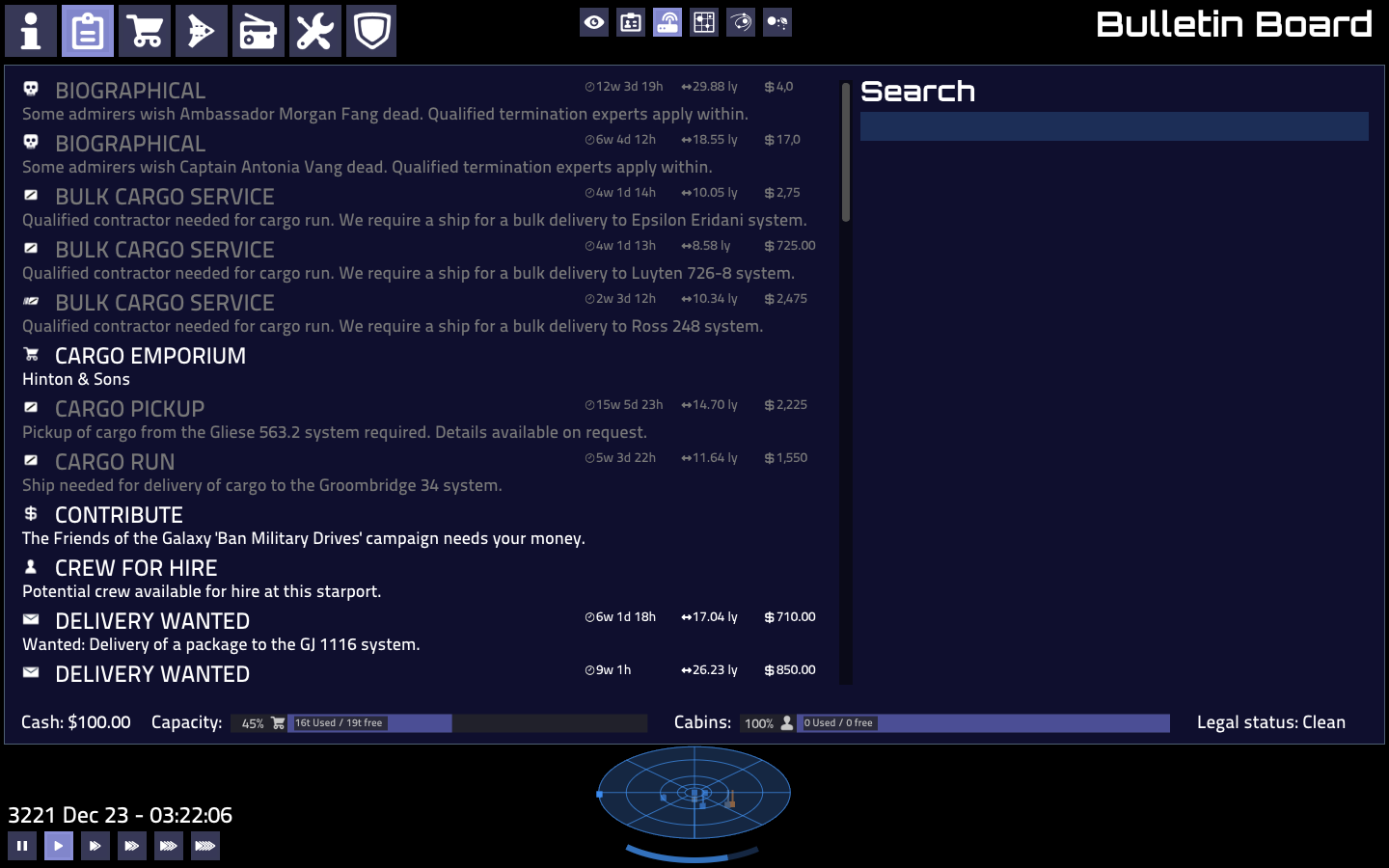The height and width of the screenshot is (868, 1389).
Task: Click the $725.00 reward value
Action: coord(790,246)
